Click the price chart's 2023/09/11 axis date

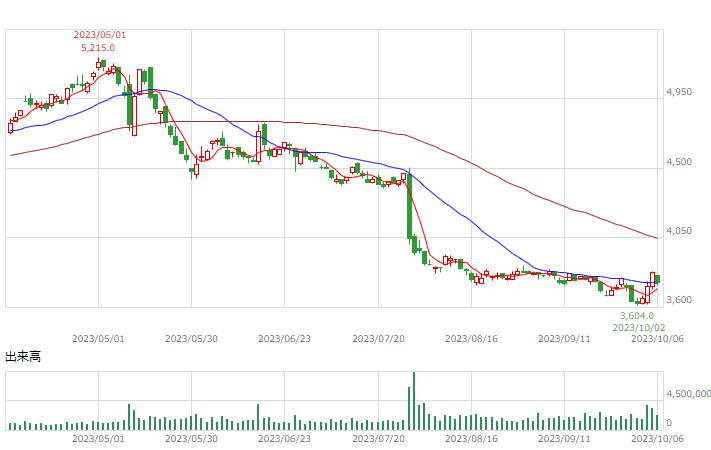564,339
